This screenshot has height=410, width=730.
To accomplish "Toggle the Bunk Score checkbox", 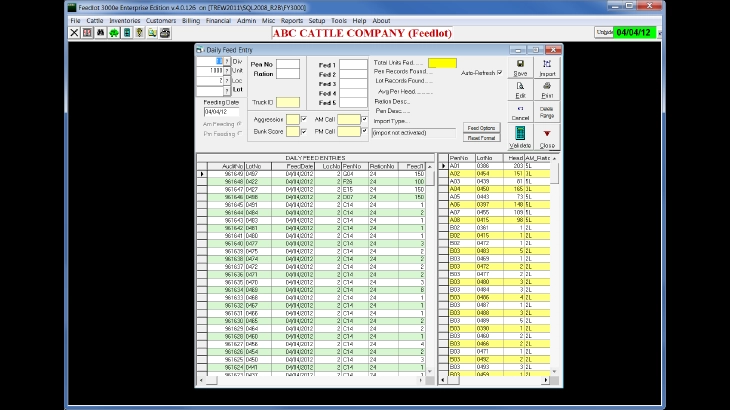I will [x=304, y=132].
